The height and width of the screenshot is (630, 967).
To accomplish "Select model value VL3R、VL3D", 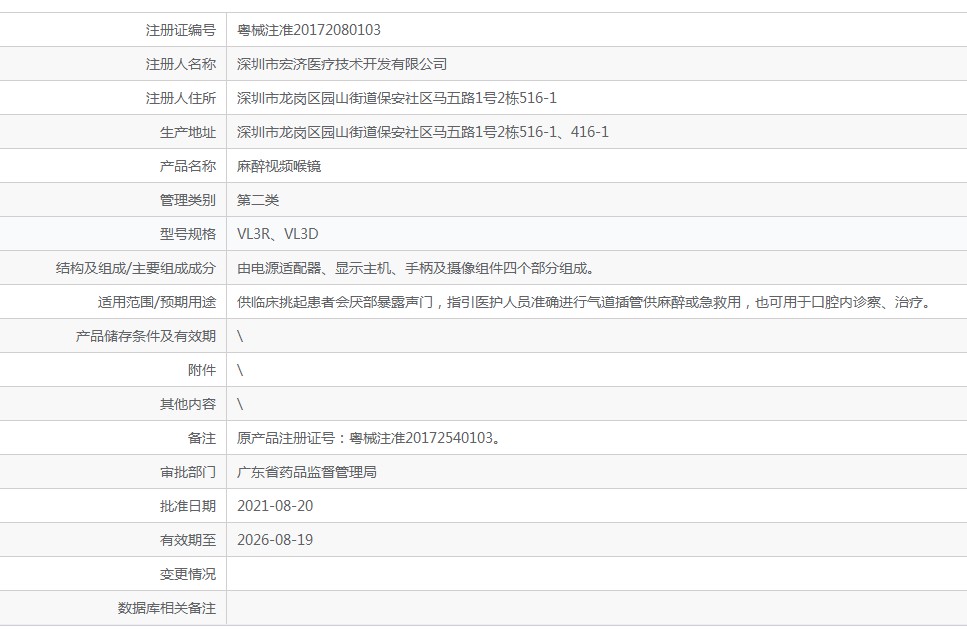I will click(278, 234).
